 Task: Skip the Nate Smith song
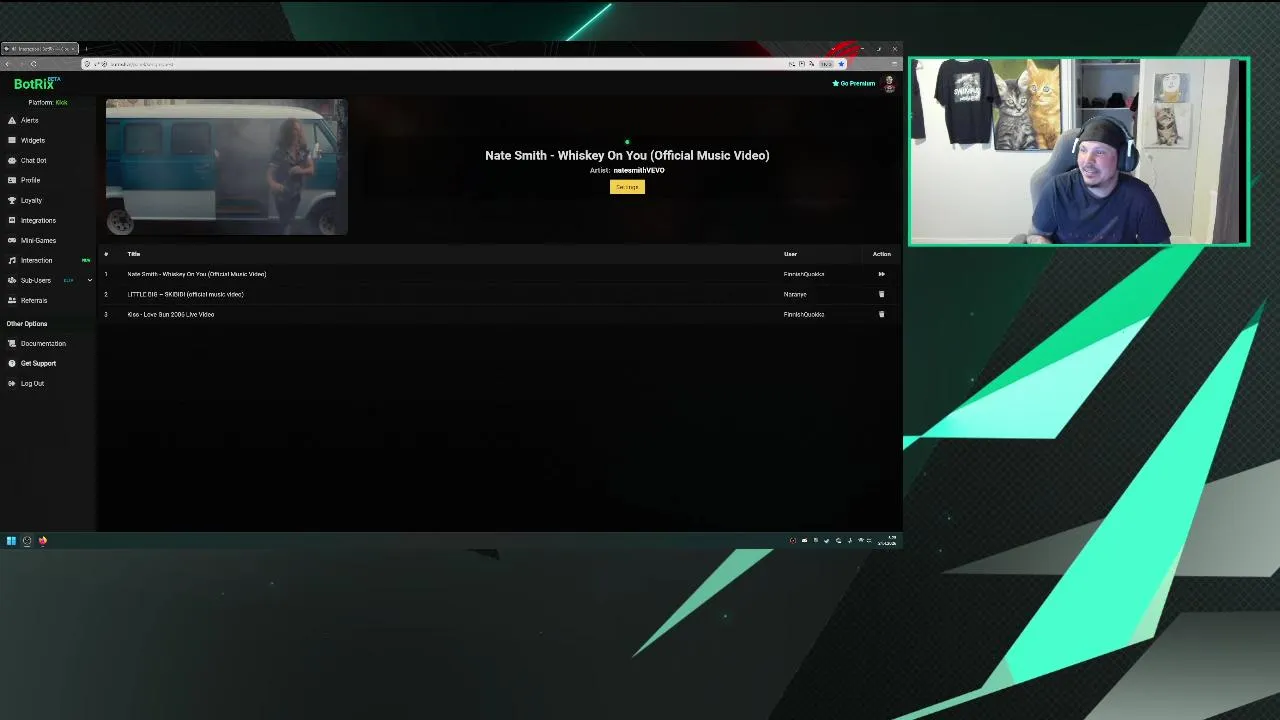[881, 274]
